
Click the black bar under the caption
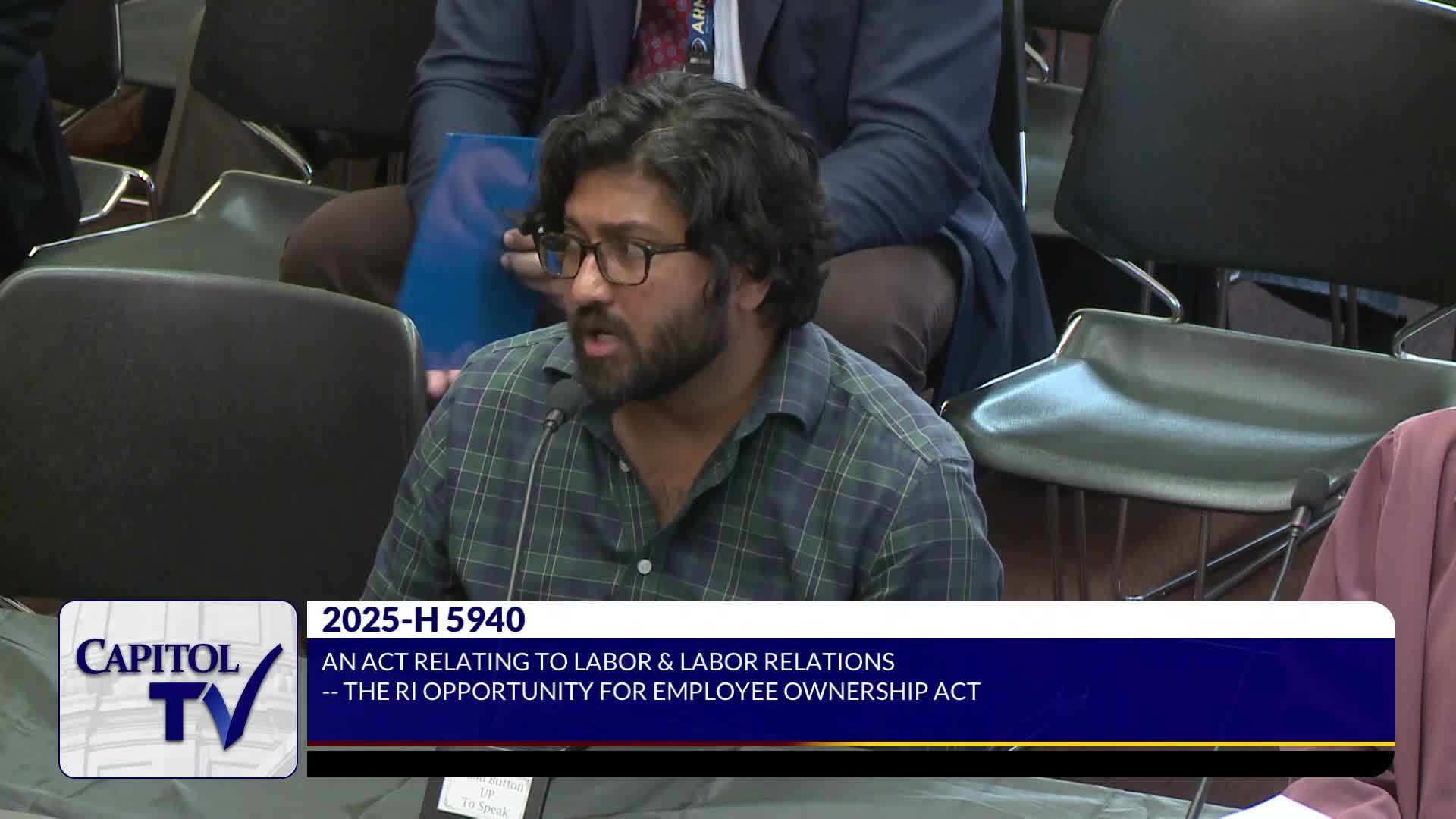[x=849, y=763]
